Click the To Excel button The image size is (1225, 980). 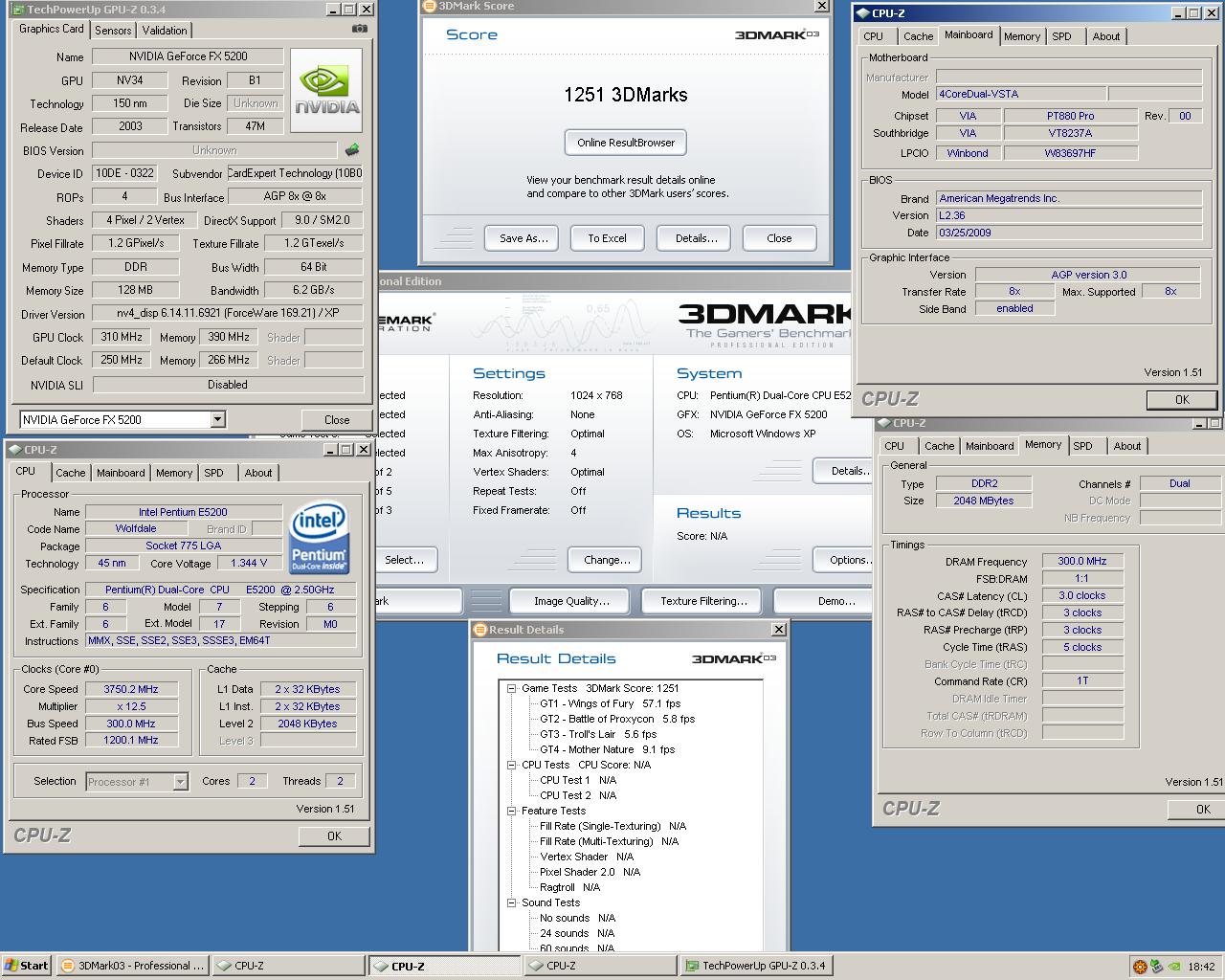click(607, 238)
